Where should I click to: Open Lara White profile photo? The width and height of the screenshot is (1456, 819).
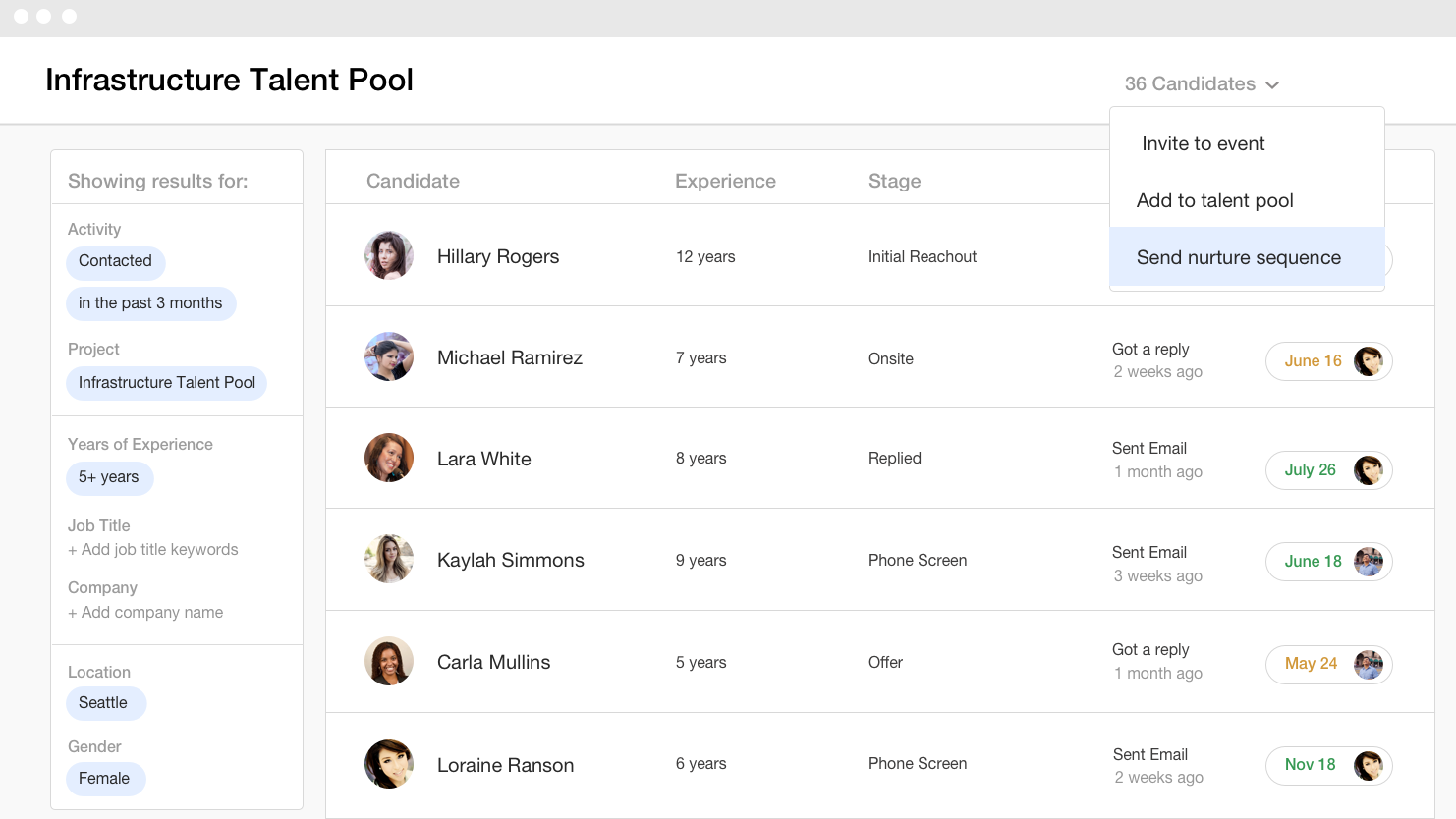click(389, 458)
